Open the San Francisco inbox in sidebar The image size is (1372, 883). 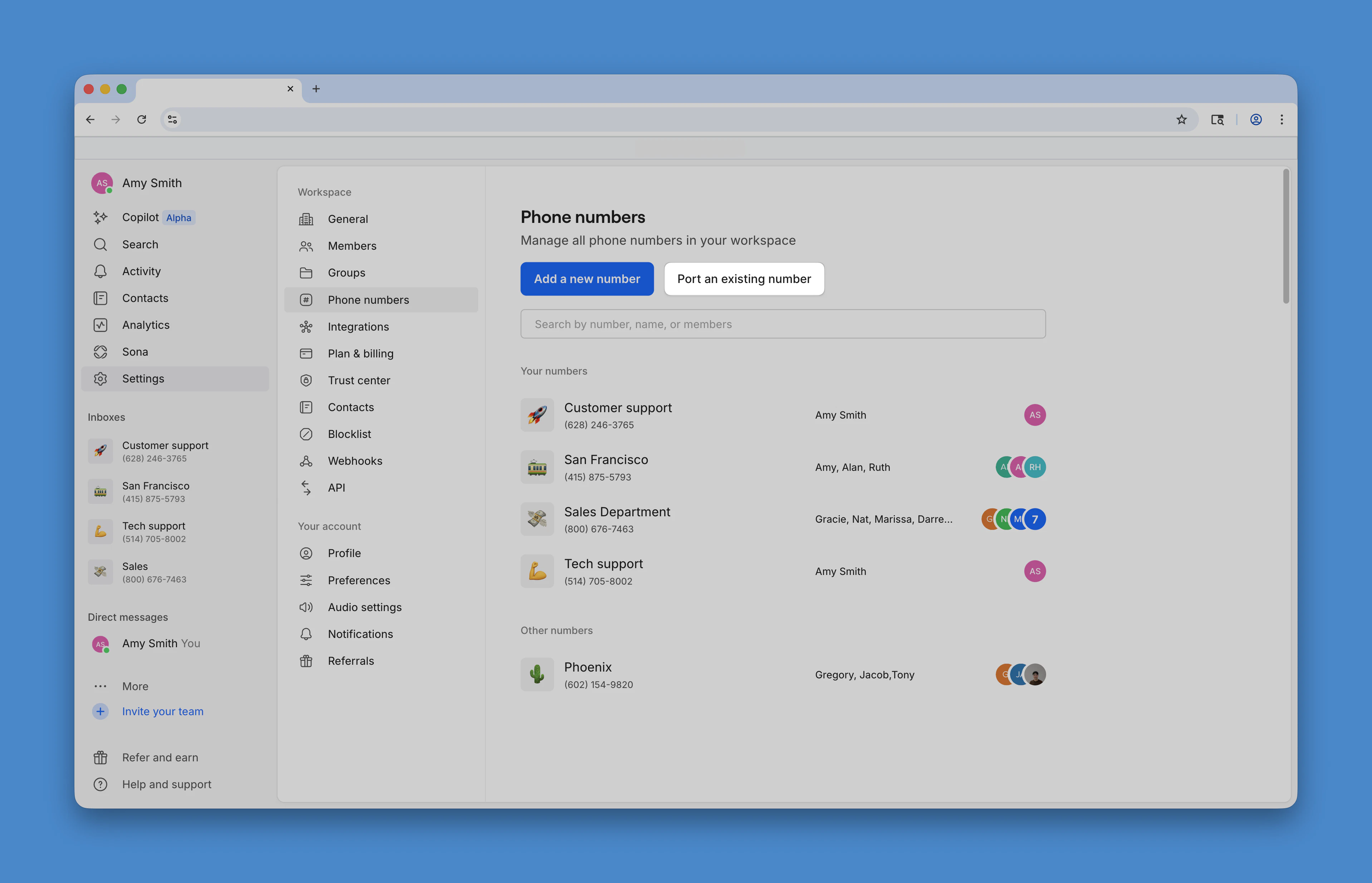175,491
